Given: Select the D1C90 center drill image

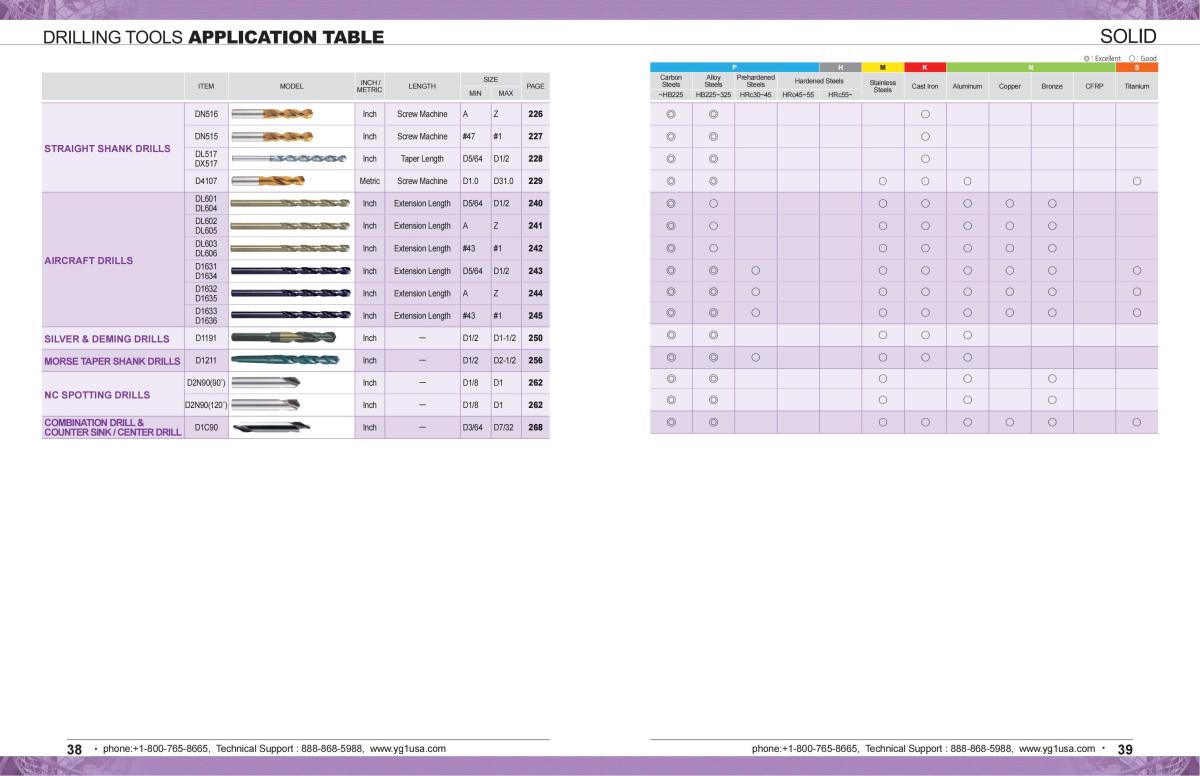Looking at the screenshot, I should 272,428.
